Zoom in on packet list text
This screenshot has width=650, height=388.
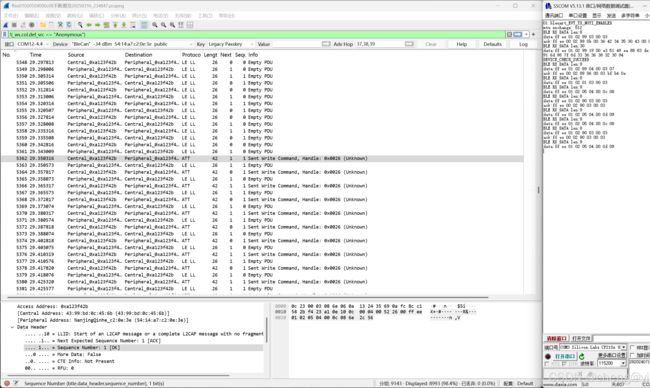point(155,25)
